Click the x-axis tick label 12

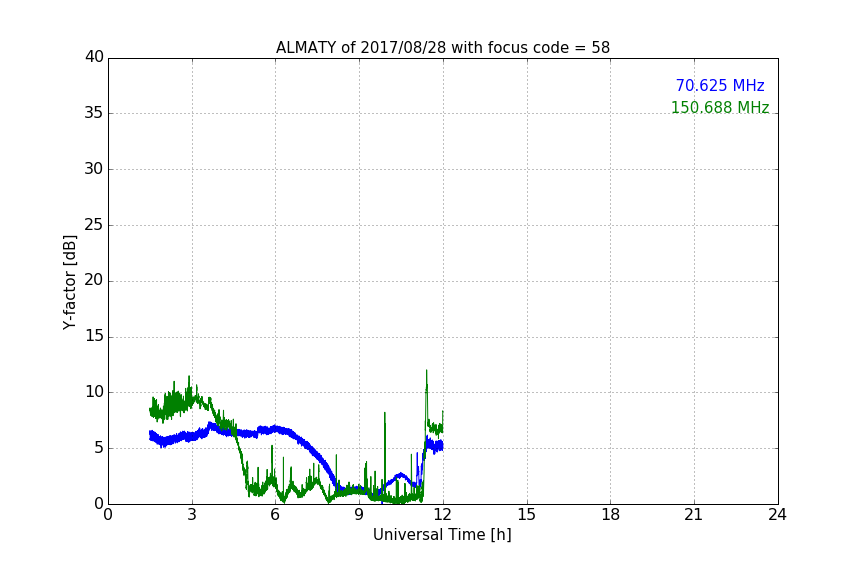(442, 515)
